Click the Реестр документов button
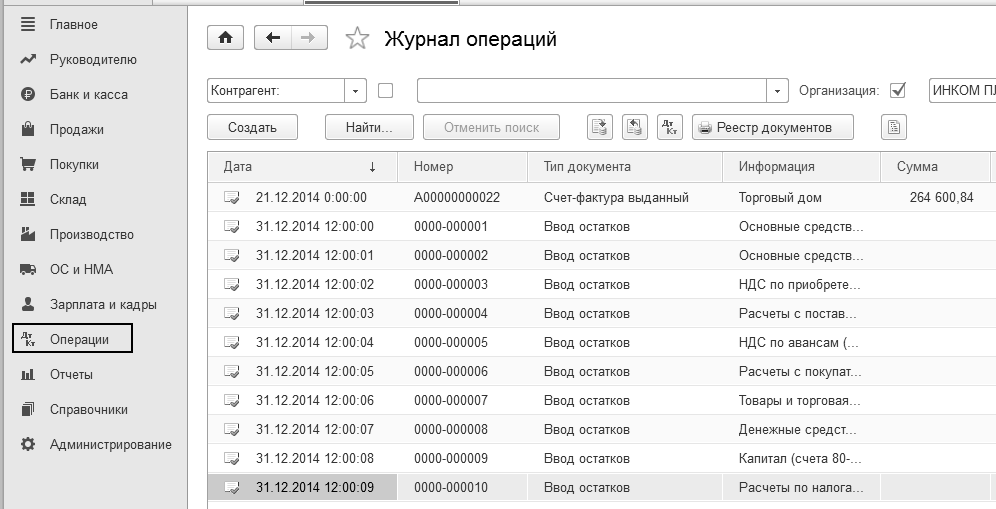 tap(774, 127)
